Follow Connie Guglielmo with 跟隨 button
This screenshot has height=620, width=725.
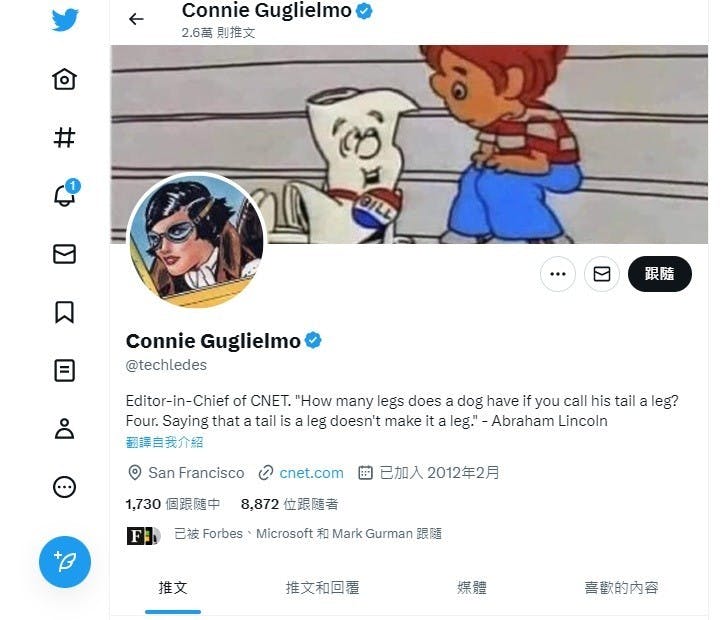tap(660, 274)
